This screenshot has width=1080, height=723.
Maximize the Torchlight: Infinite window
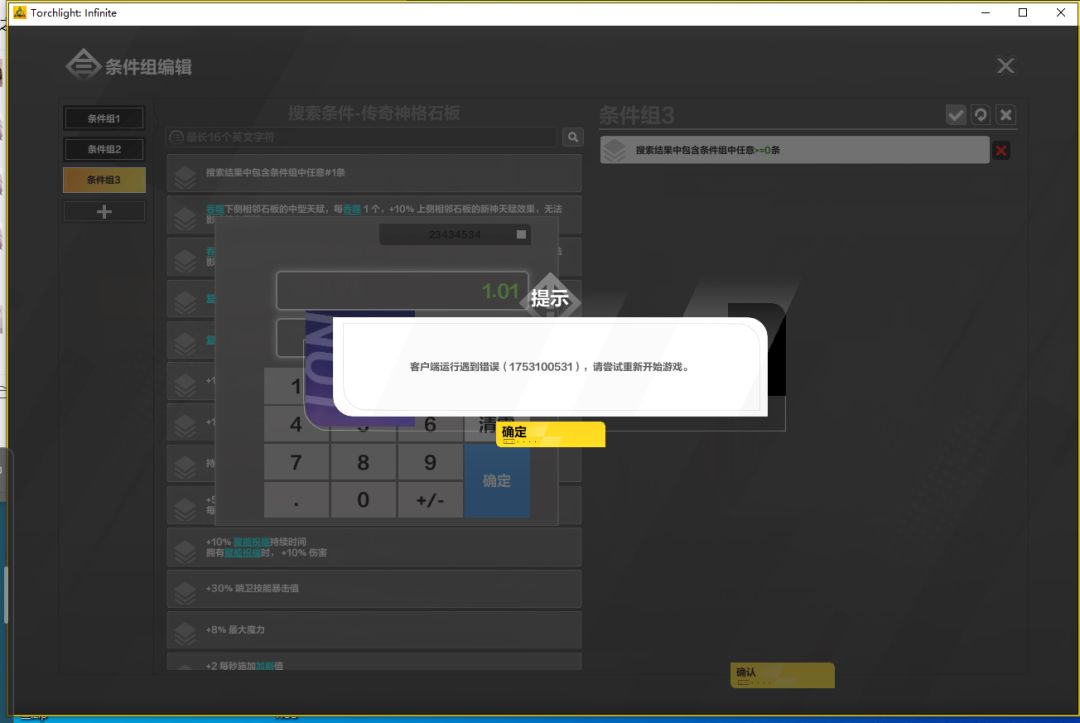(1023, 12)
